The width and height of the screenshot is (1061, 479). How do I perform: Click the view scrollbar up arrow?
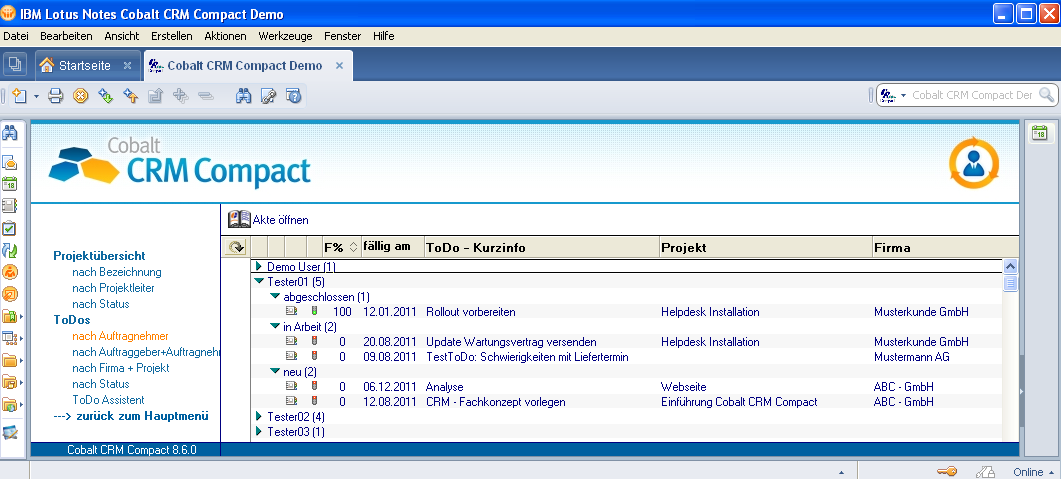(x=1010, y=267)
